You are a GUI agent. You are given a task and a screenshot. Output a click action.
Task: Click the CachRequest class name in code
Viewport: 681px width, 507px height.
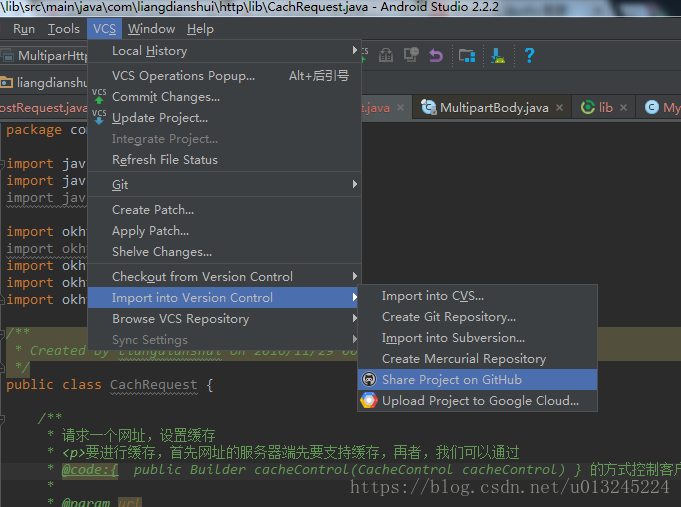click(x=153, y=384)
